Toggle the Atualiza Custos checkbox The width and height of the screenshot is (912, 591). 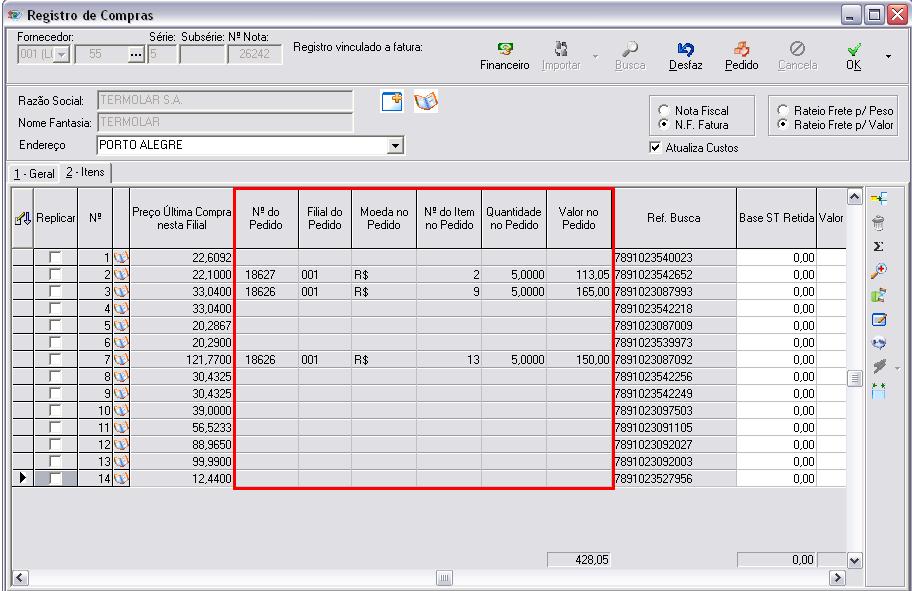[656, 148]
